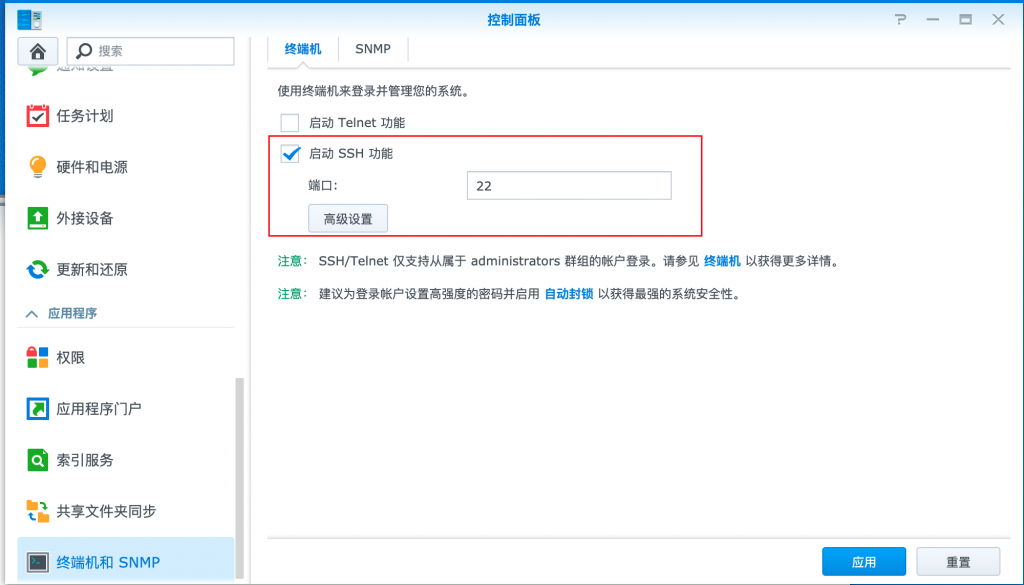
Task: Open Task Scheduler calendar icon (任务计划)
Action: tap(38, 116)
